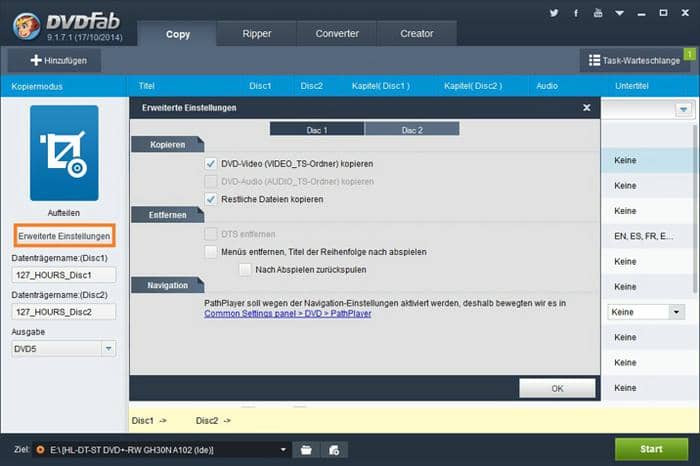Click the green Start button

pos(651,449)
